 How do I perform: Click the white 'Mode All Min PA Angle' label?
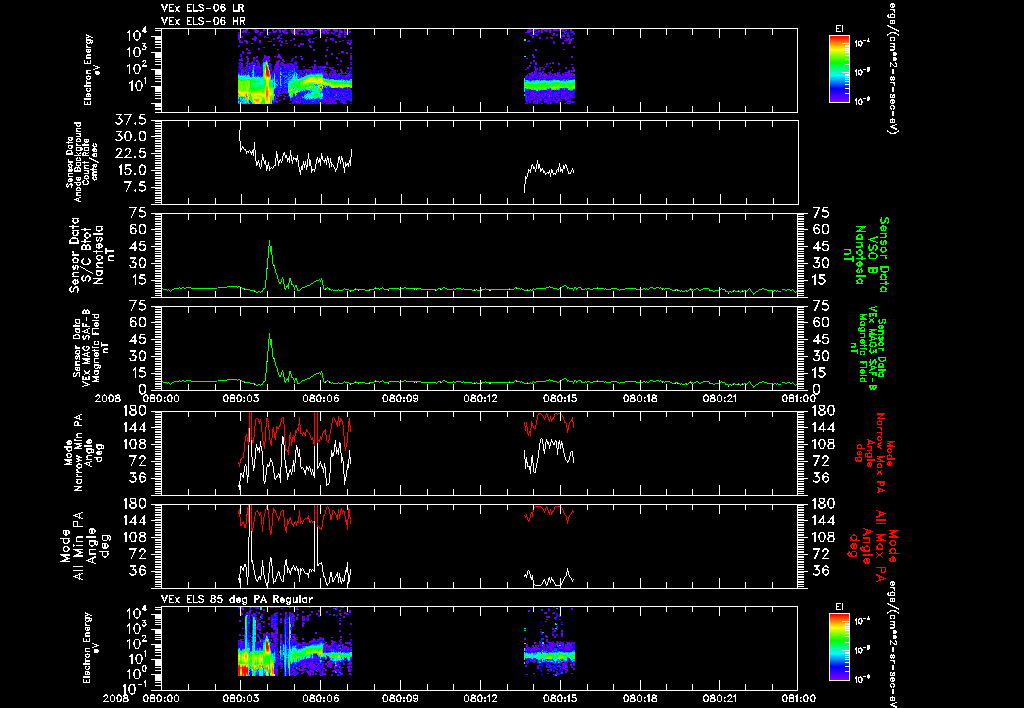coord(87,545)
